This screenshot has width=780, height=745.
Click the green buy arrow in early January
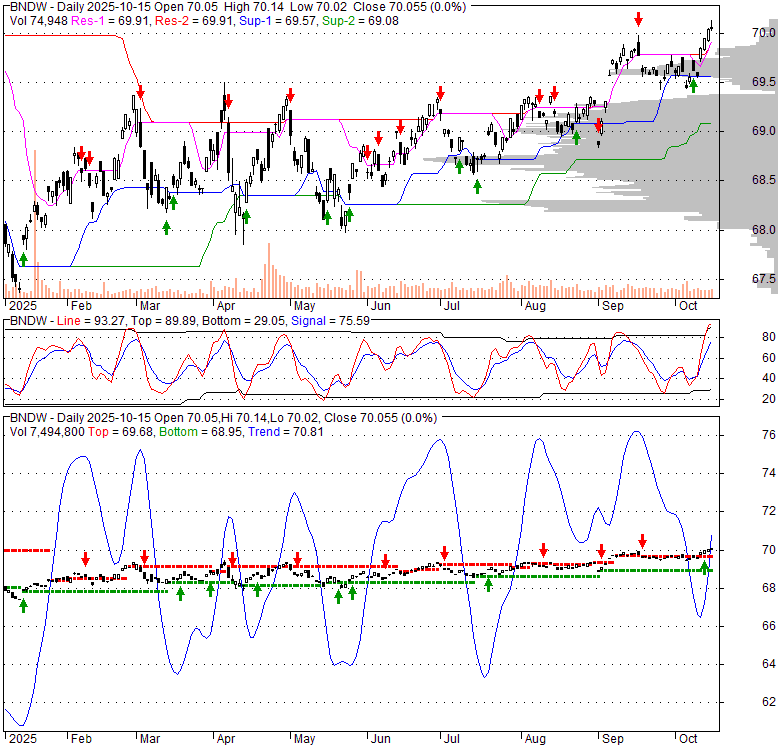click(x=23, y=260)
